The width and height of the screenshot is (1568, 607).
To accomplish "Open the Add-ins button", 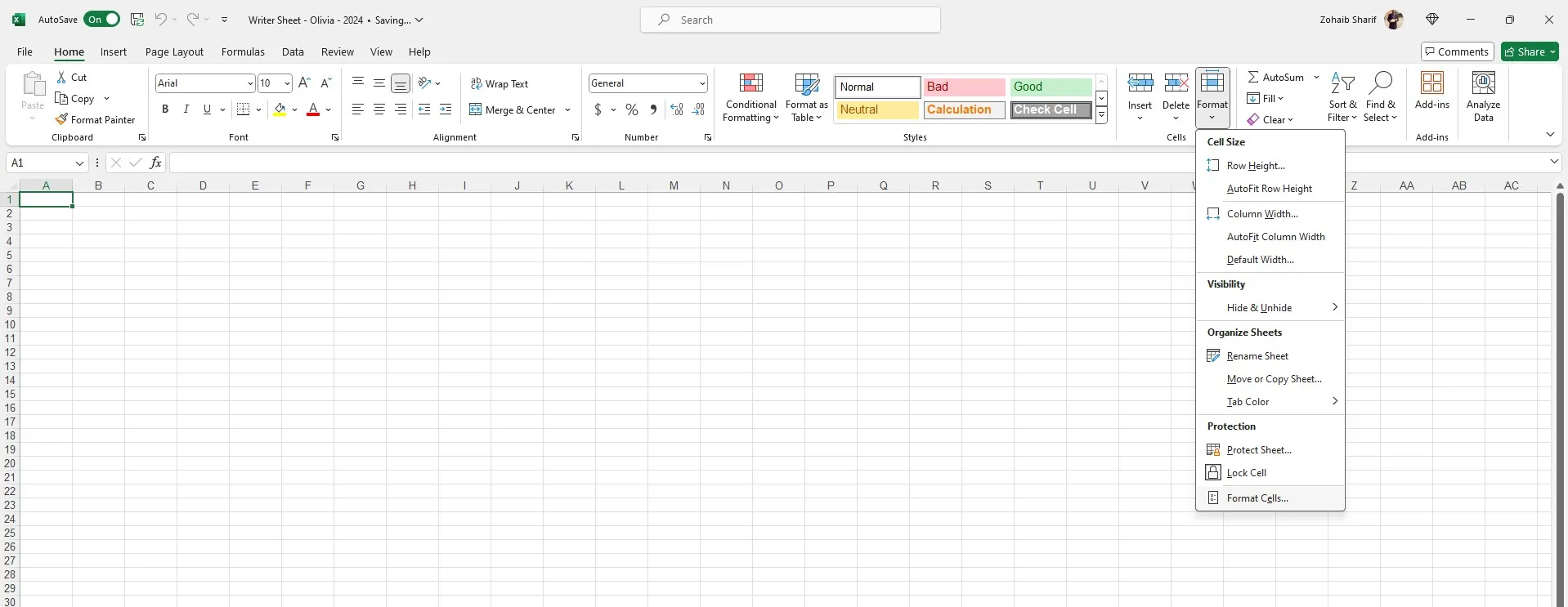I will click(x=1431, y=91).
